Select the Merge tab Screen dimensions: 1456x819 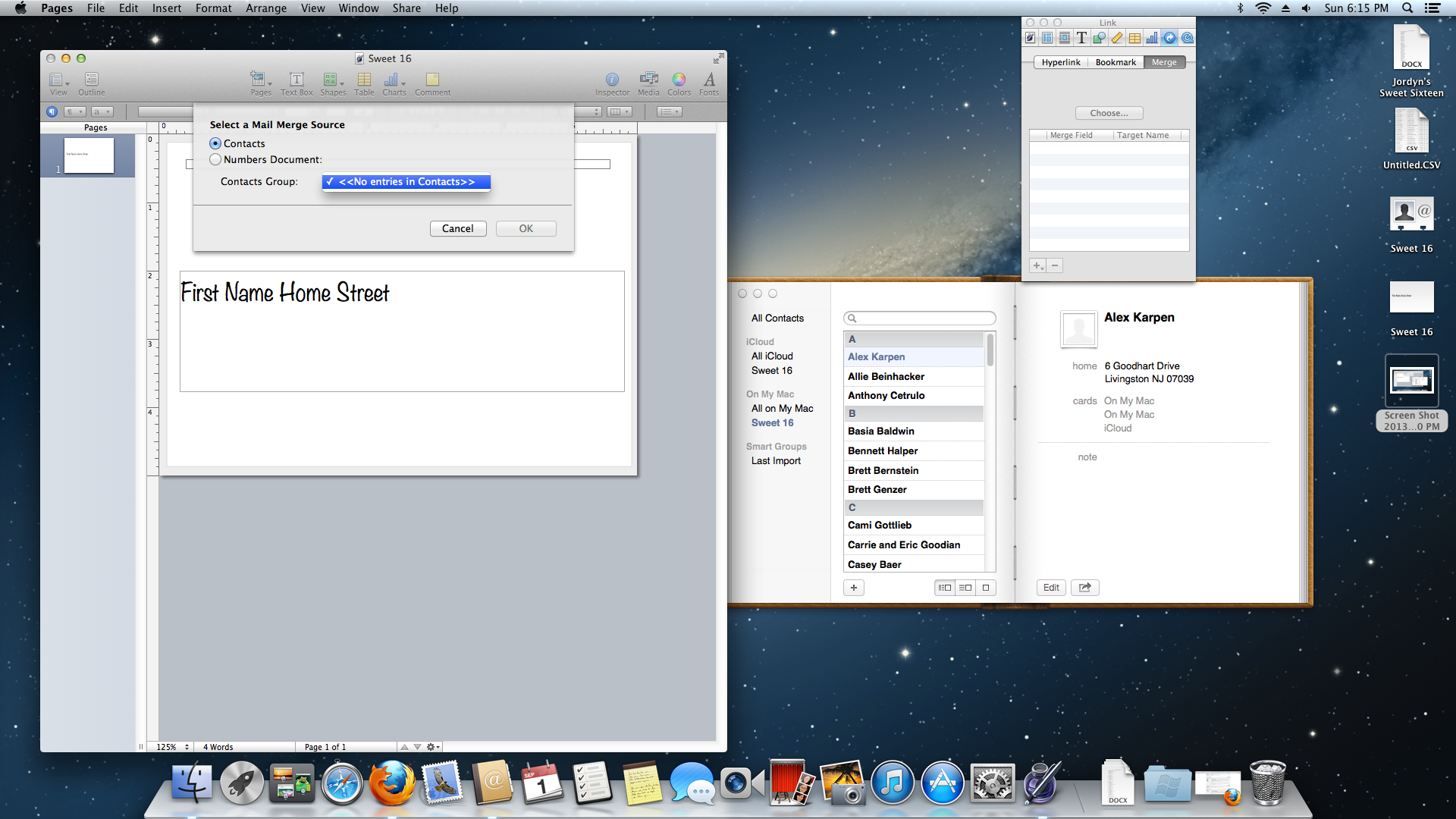pyautogui.click(x=1164, y=62)
